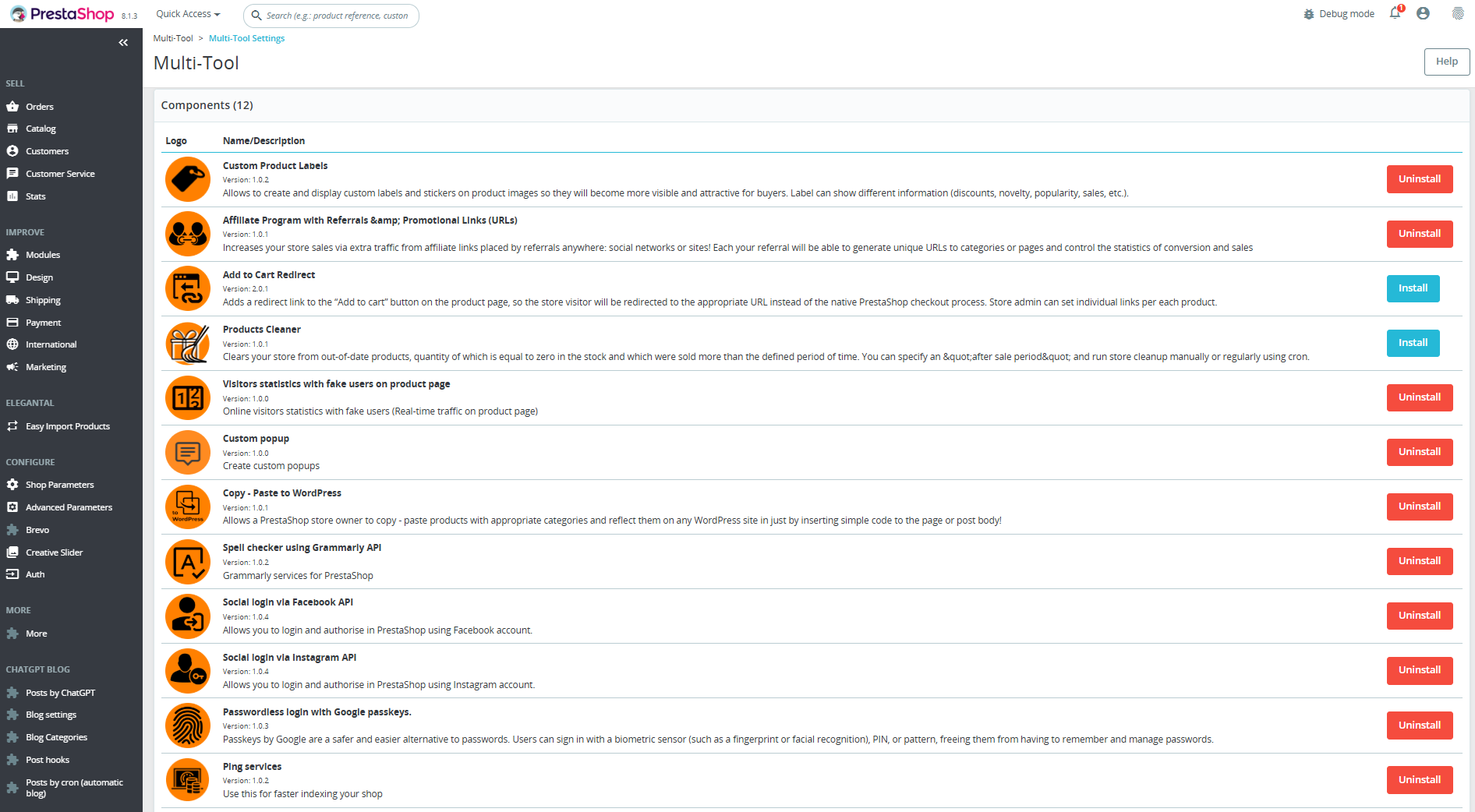Click the Add to Cart Redirect logo
Image resolution: width=1475 pixels, height=812 pixels.
pyautogui.click(x=188, y=288)
